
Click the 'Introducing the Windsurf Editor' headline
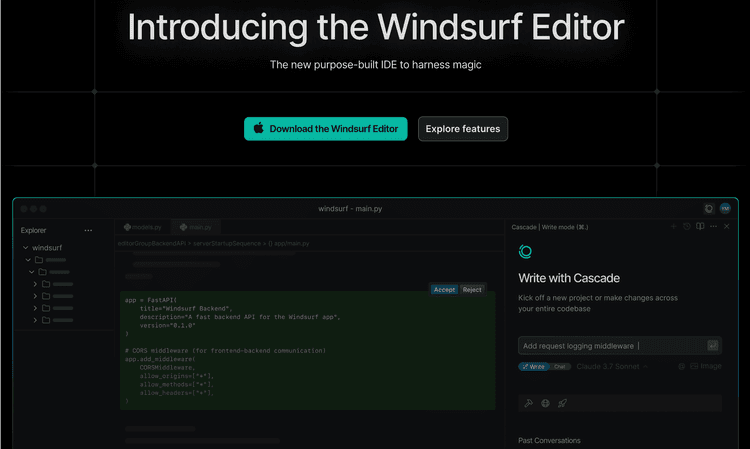375,27
